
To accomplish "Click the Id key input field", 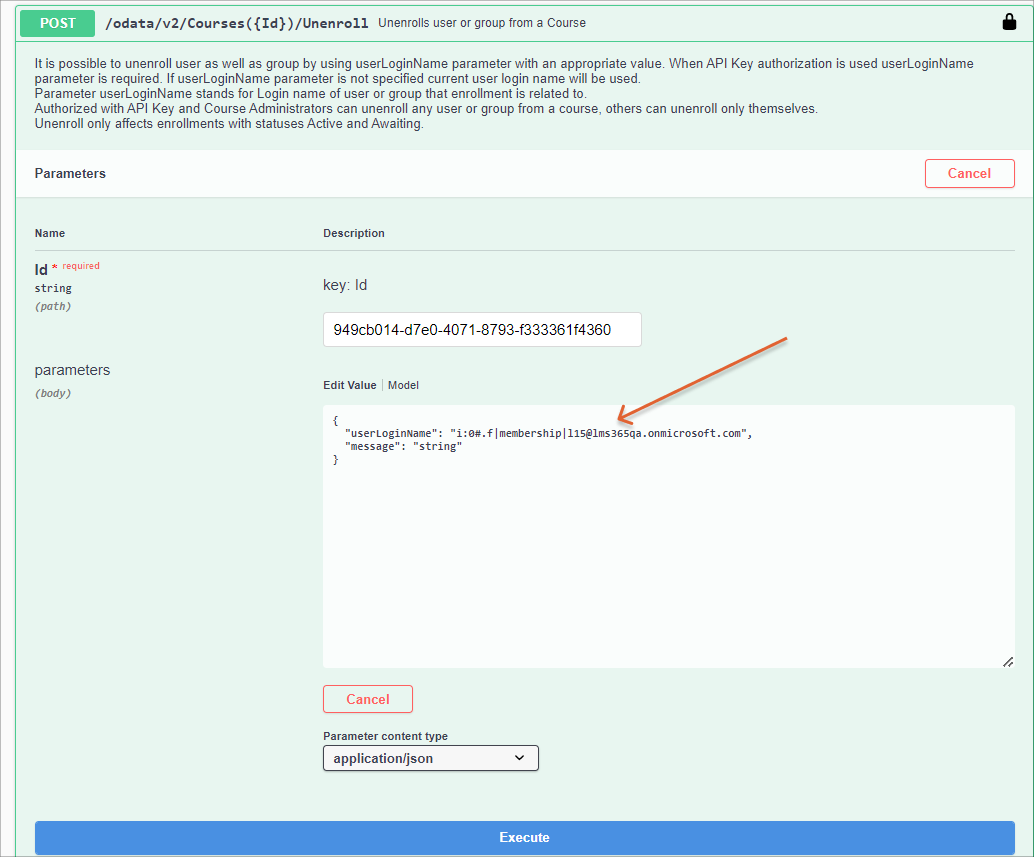I will [x=482, y=330].
